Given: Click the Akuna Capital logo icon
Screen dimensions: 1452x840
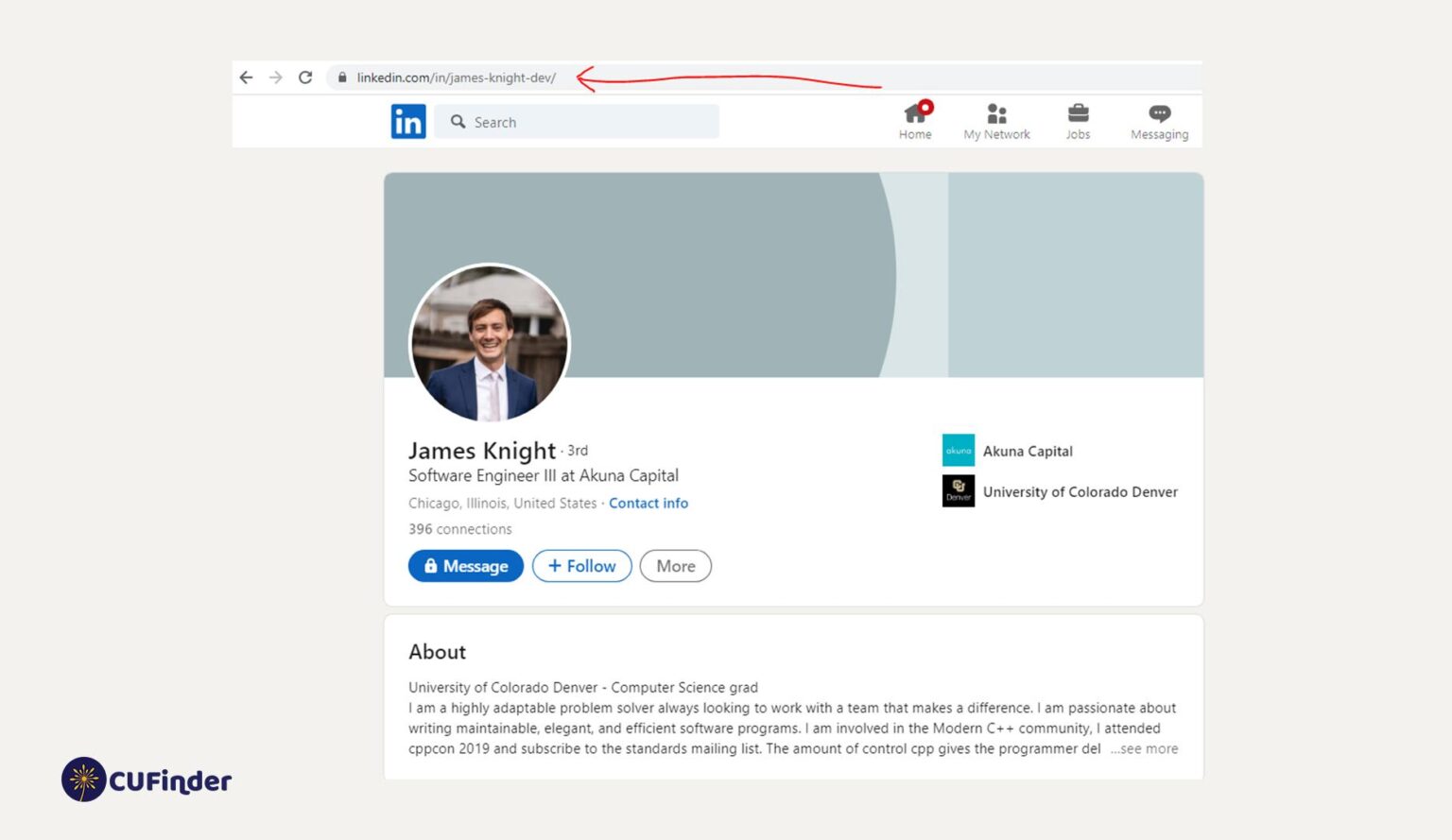Looking at the screenshot, I should [x=959, y=451].
